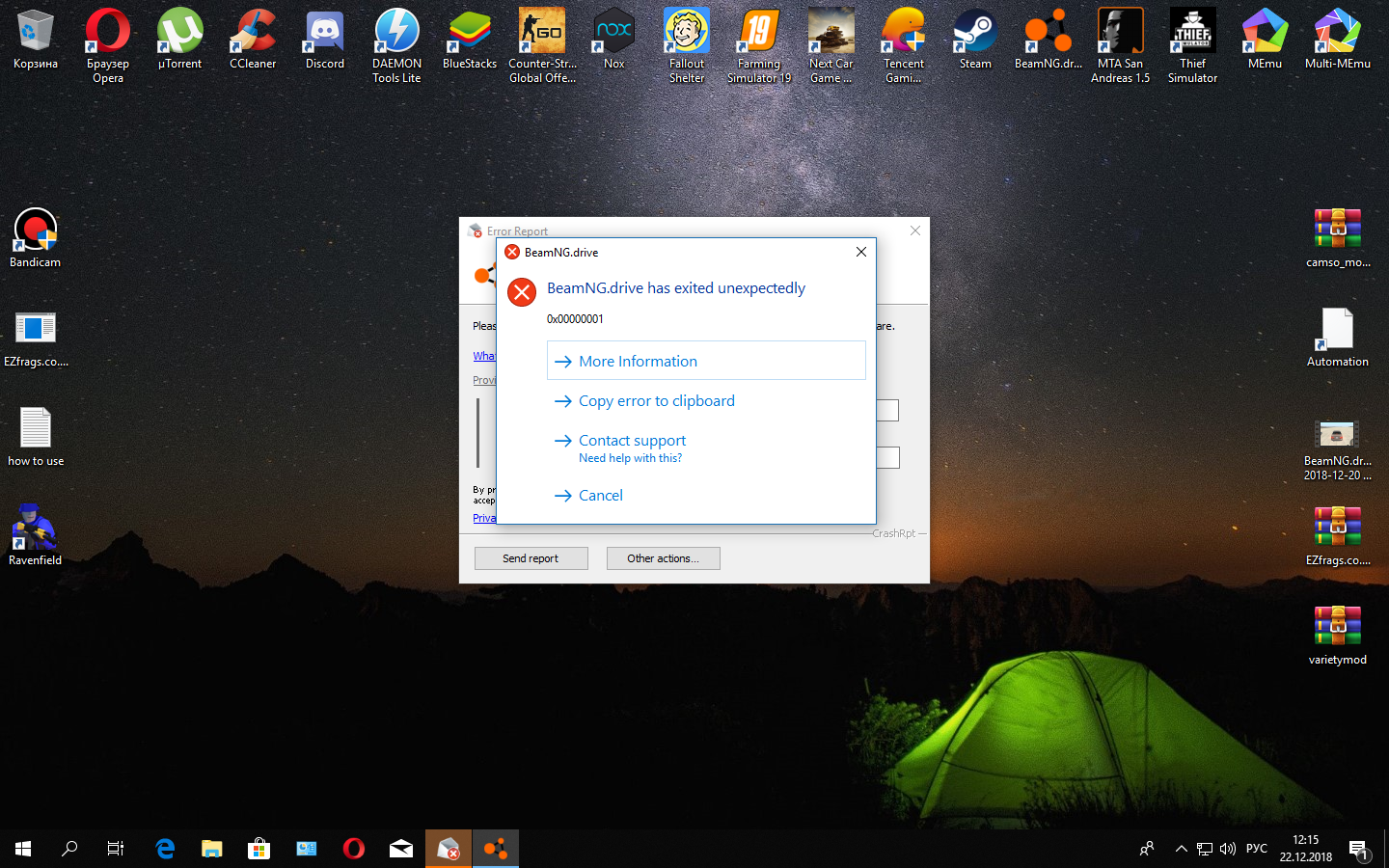Image resolution: width=1389 pixels, height=868 pixels.
Task: Click Send report in the Error Report window
Action: pyautogui.click(x=531, y=558)
